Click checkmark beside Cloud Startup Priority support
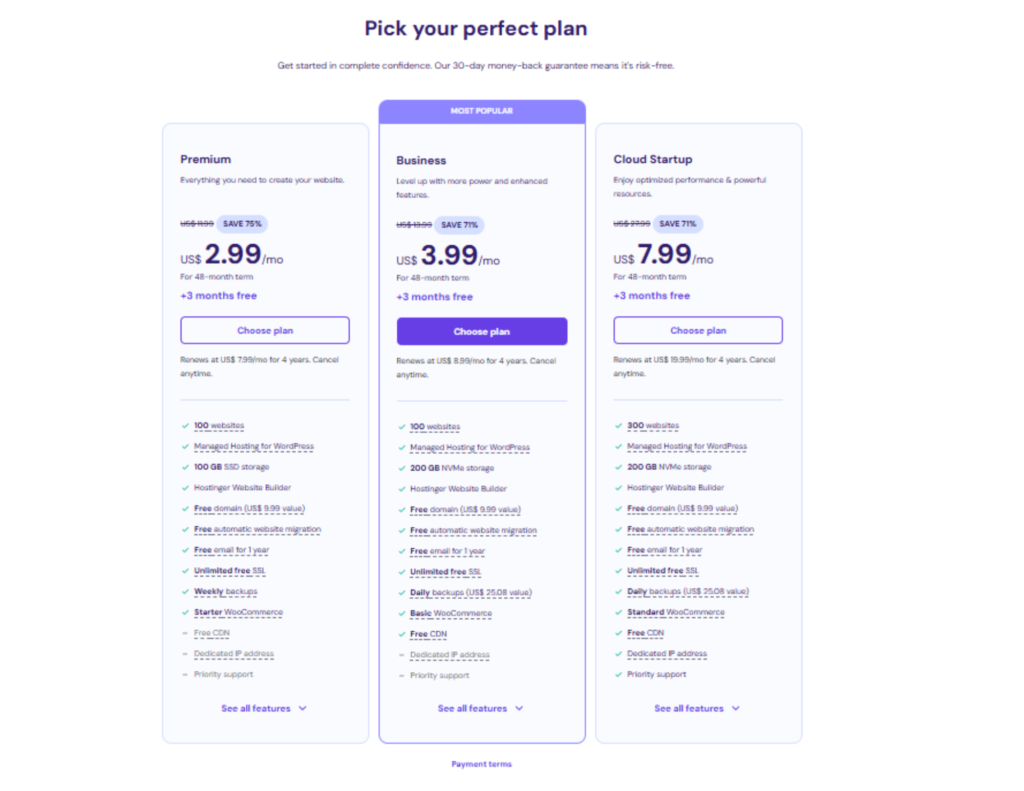1024x791 pixels. (x=618, y=674)
